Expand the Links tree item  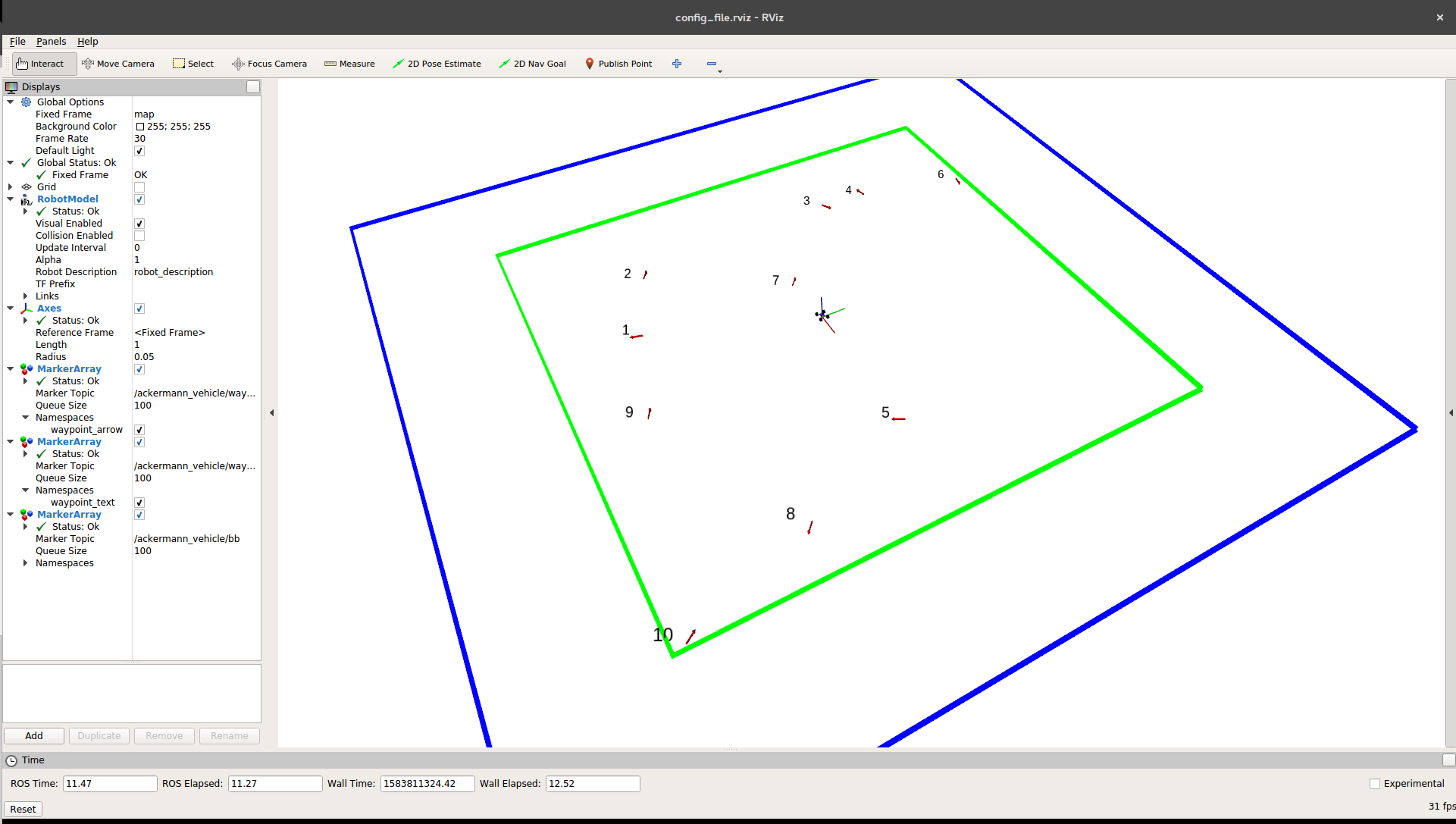(26, 296)
